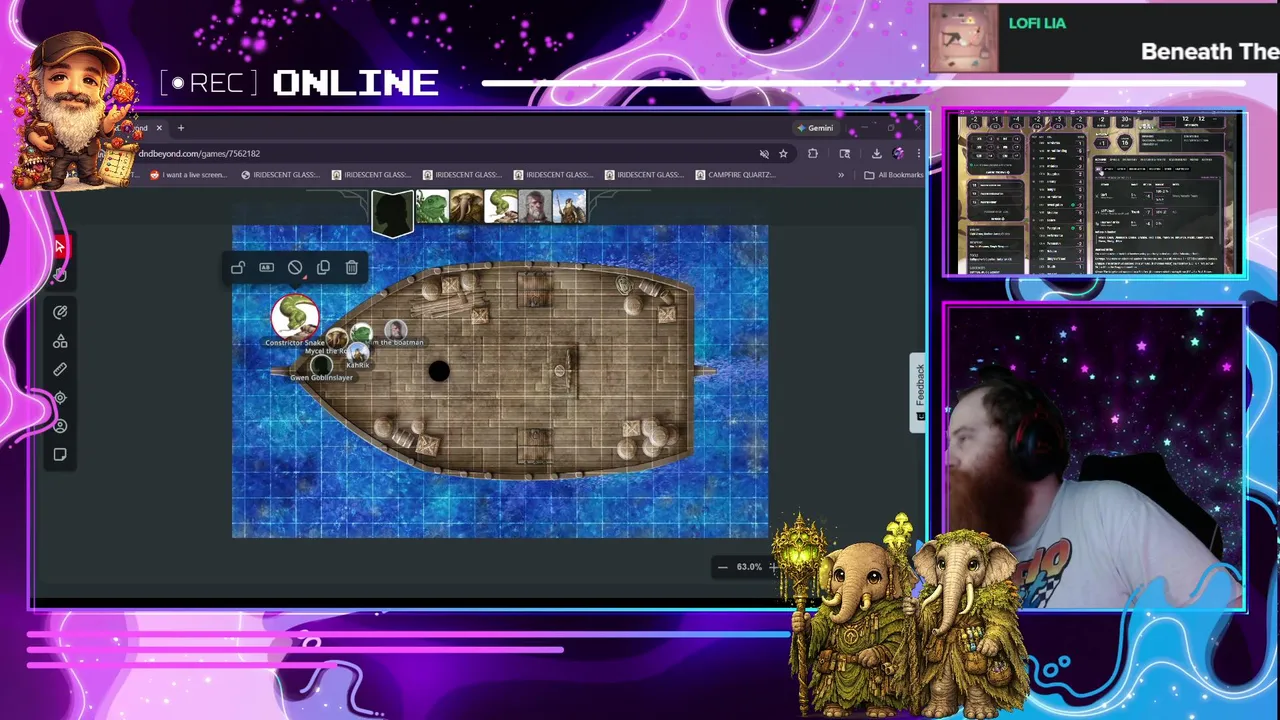Open the character tokens tool
The image size is (1280, 720).
coord(60,426)
